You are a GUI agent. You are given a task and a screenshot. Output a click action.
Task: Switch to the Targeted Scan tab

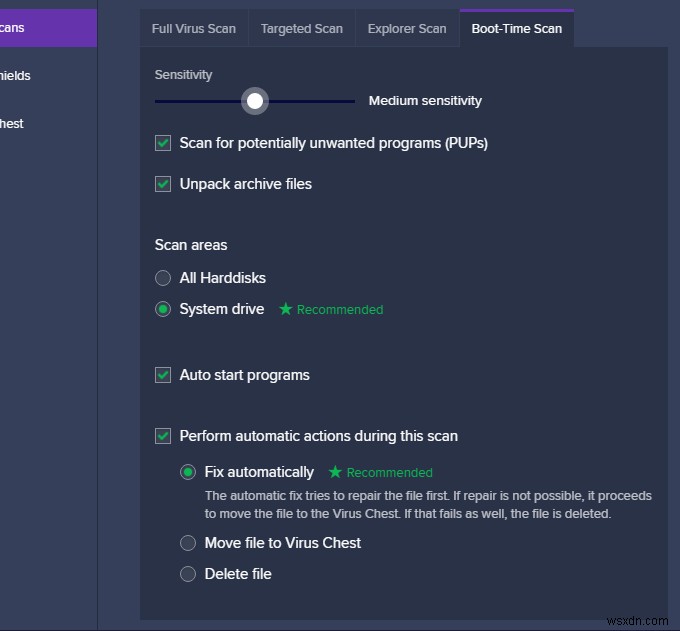pyautogui.click(x=300, y=28)
